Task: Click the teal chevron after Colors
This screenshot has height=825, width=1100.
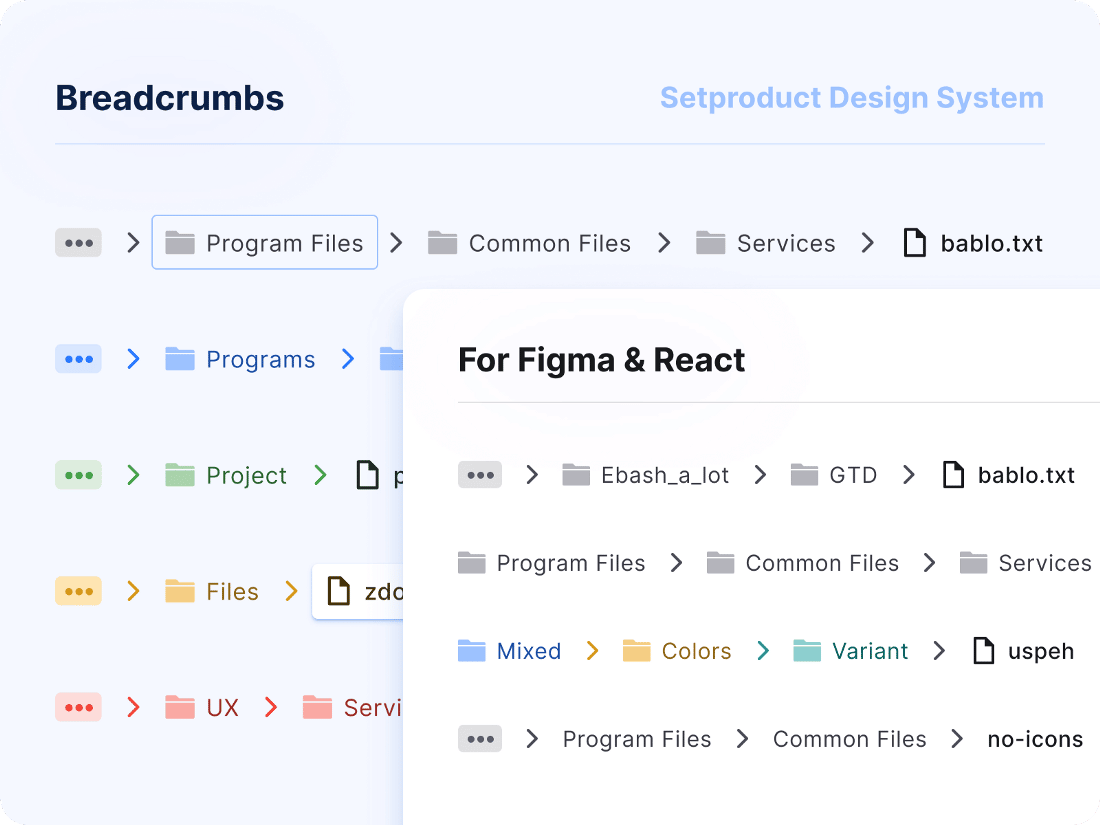Action: [763, 650]
